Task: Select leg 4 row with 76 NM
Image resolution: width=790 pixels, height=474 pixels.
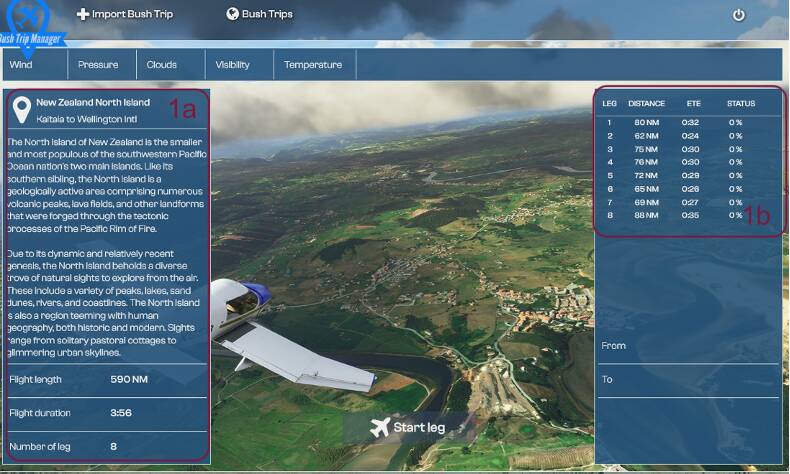Action: (688, 162)
